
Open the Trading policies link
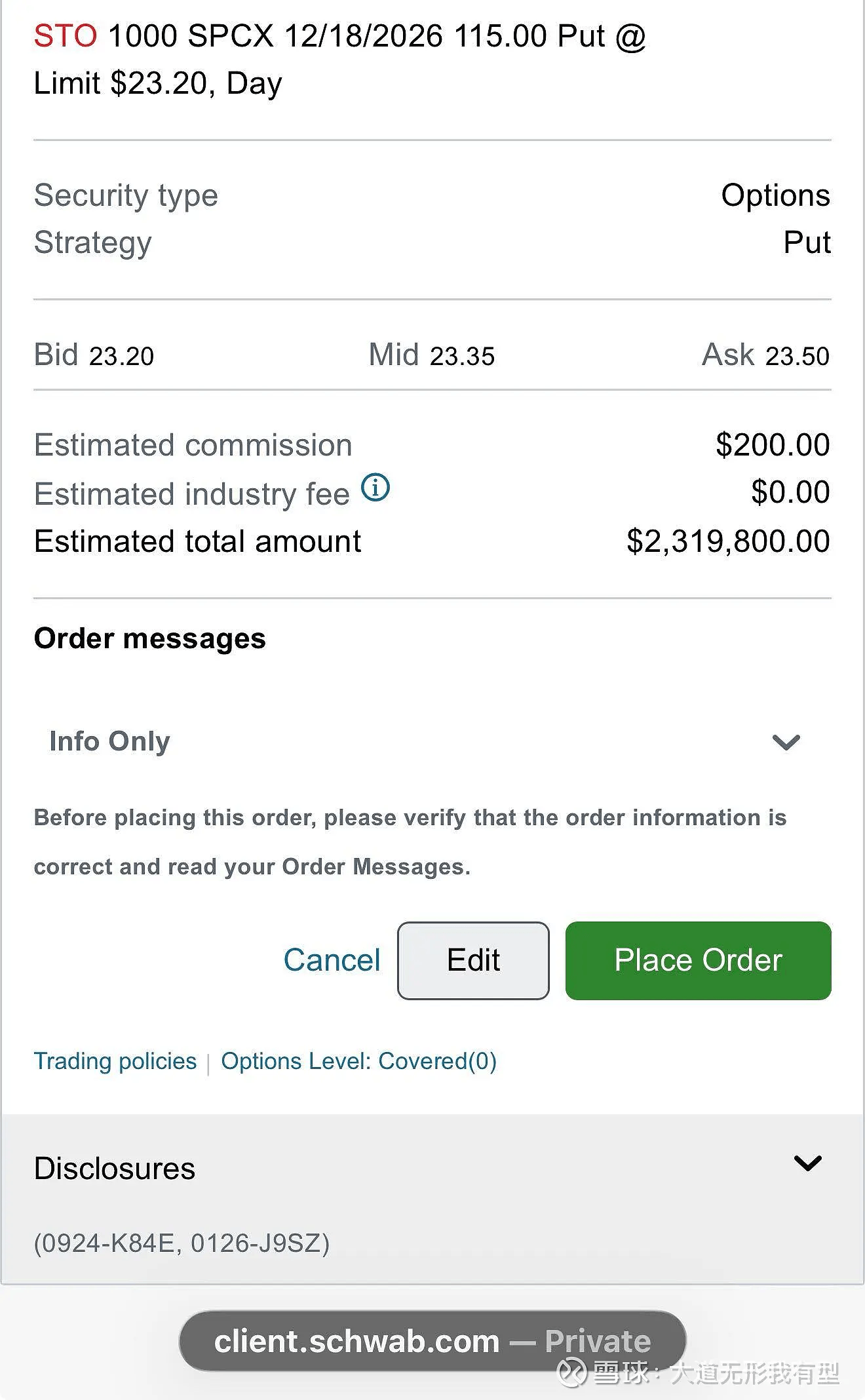click(115, 1061)
